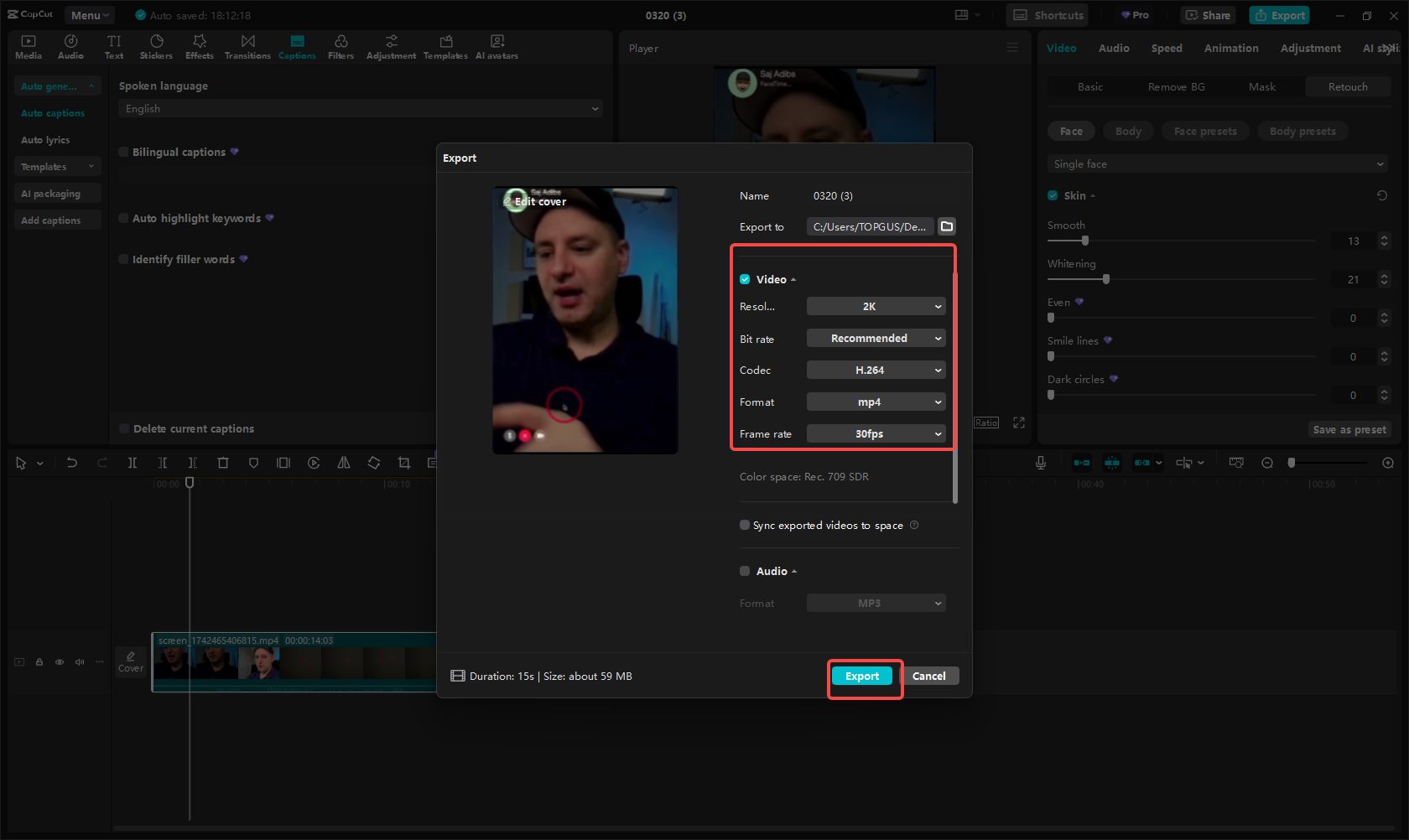The image size is (1409, 840).
Task: Open the Resolution dropdown showing 2K
Action: pos(876,307)
